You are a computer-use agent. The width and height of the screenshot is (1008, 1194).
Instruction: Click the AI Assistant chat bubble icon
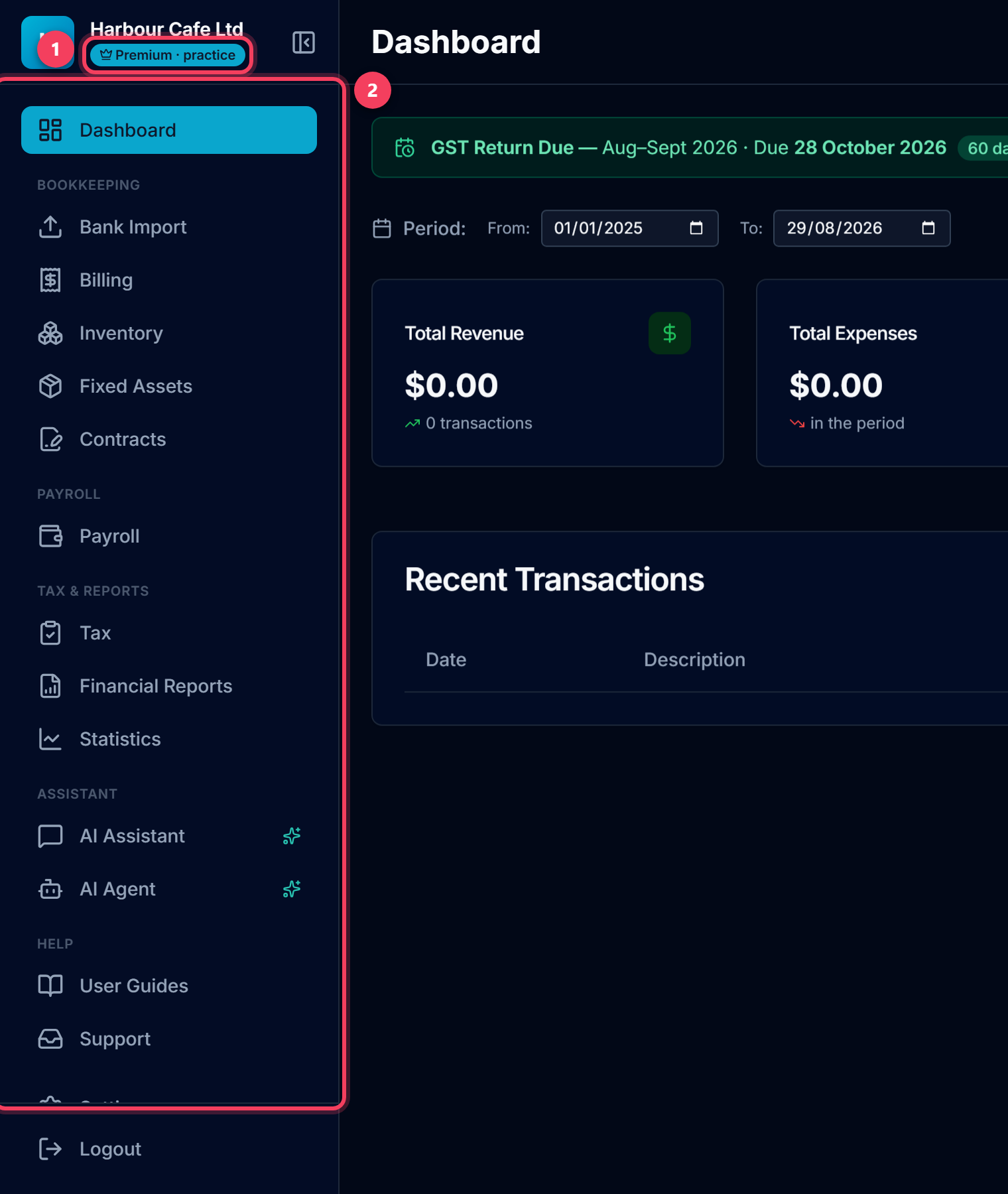pos(50,836)
